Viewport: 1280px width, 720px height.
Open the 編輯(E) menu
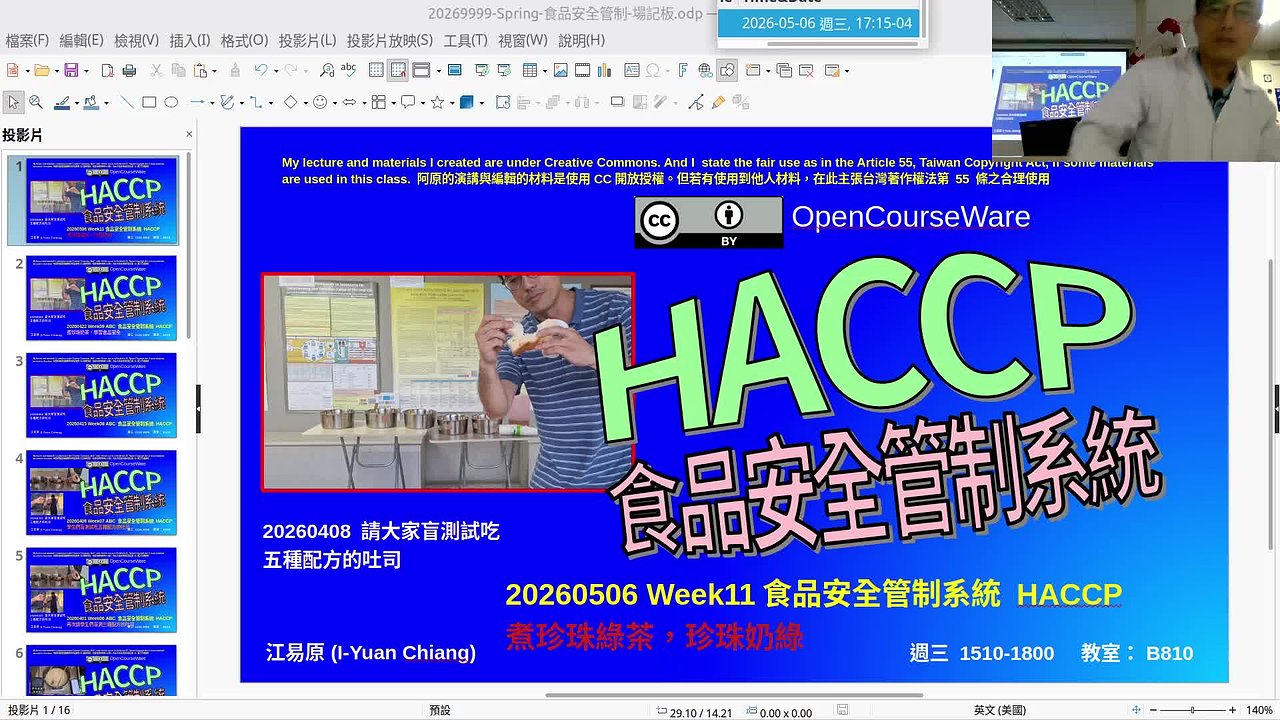82,40
